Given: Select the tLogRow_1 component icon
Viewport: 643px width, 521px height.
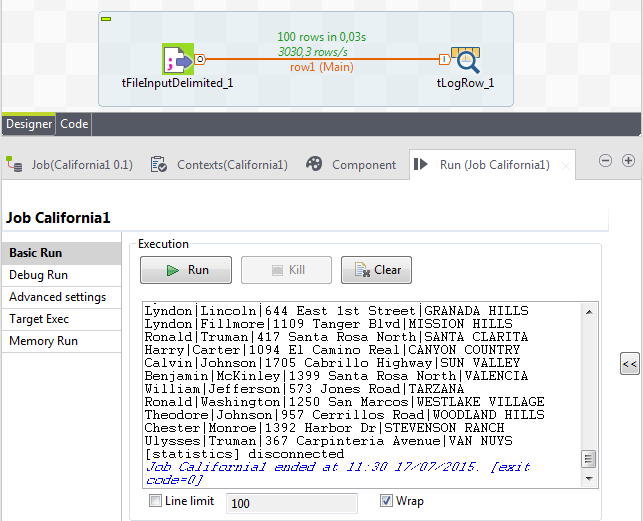Looking at the screenshot, I should (466, 60).
